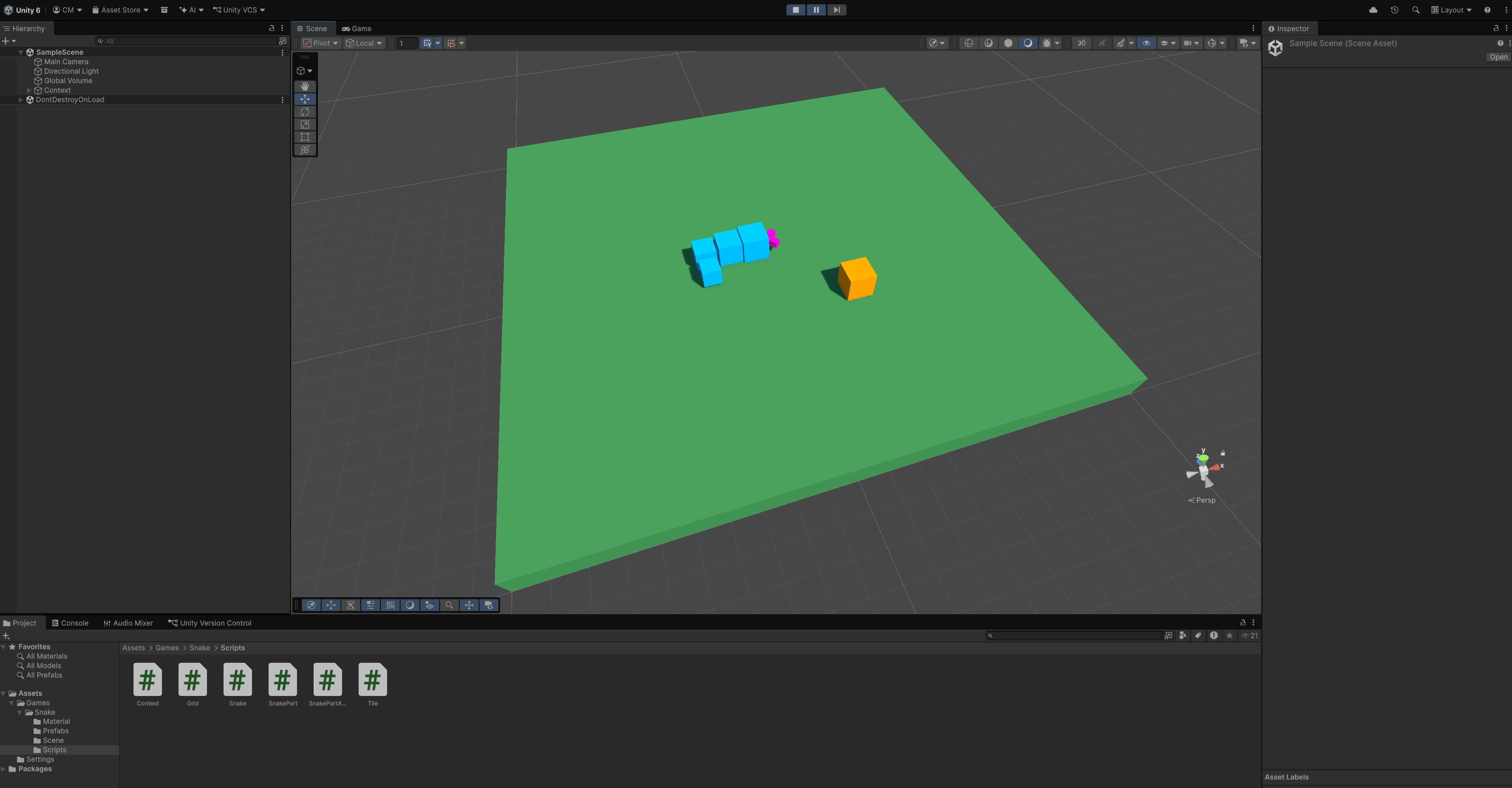Open the Asset Store menu
The image size is (1512, 788).
pyautogui.click(x=120, y=10)
